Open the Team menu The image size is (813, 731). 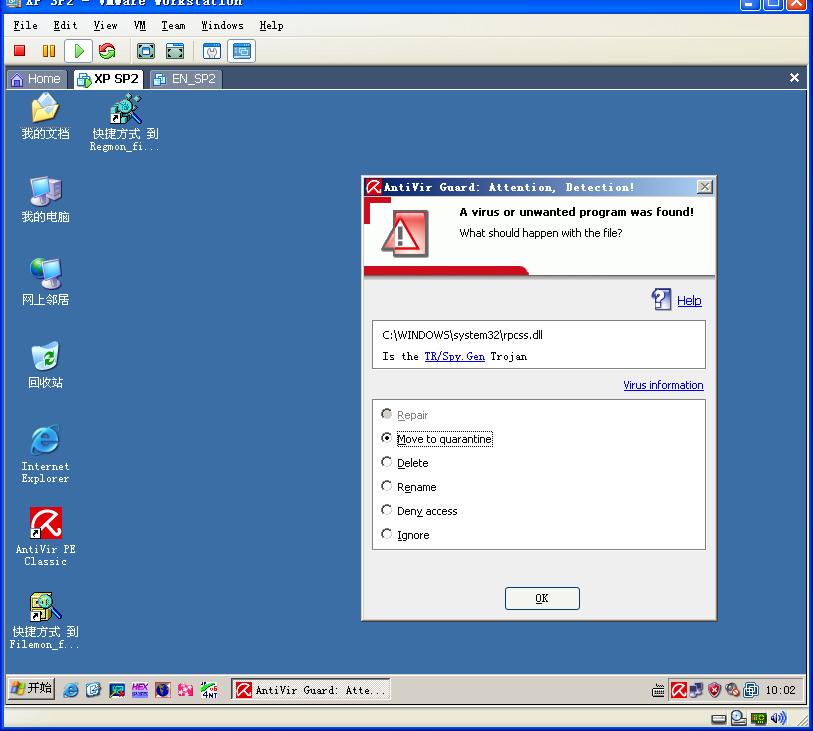173,25
